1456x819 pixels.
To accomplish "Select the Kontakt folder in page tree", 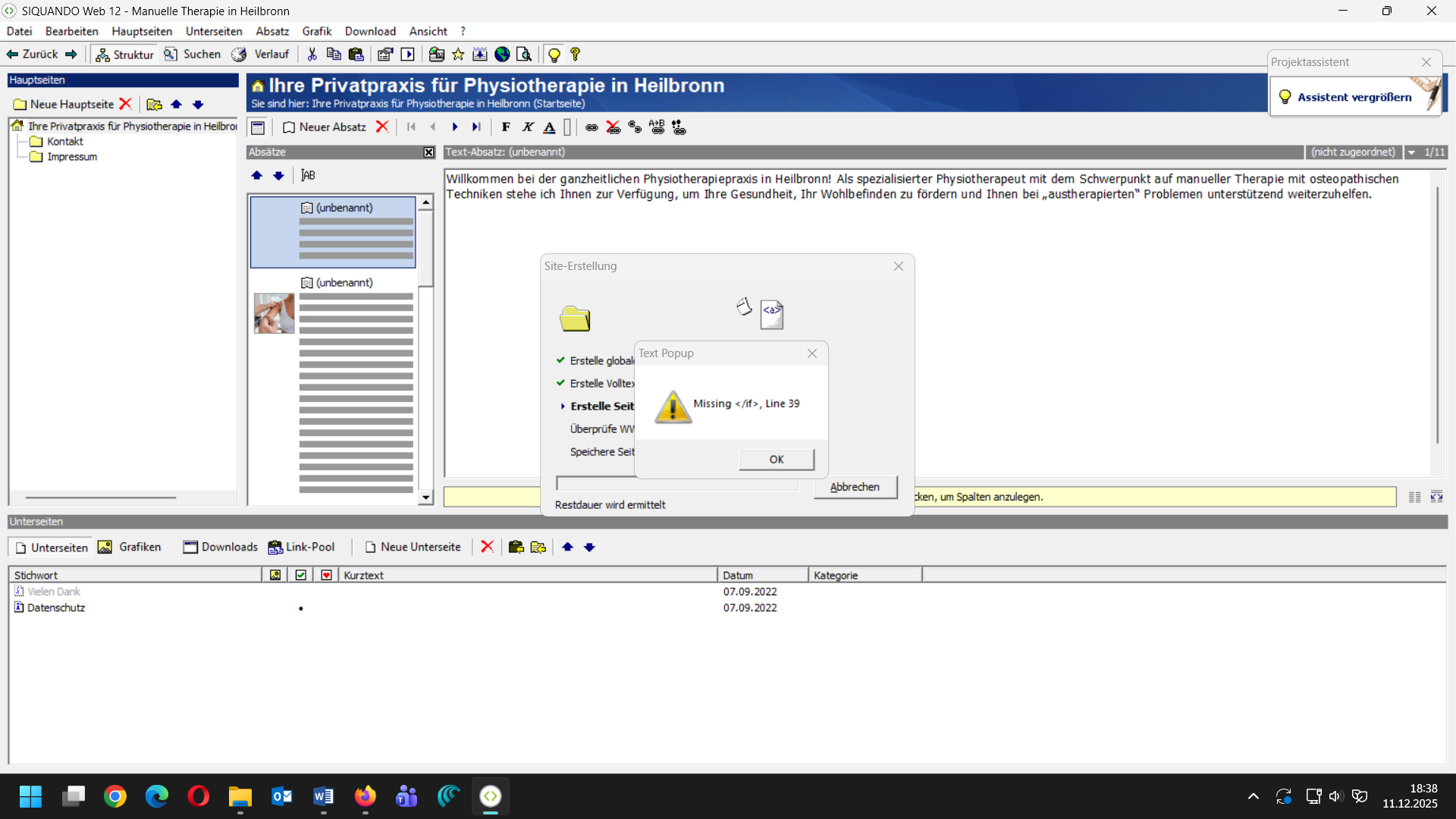I will [64, 142].
